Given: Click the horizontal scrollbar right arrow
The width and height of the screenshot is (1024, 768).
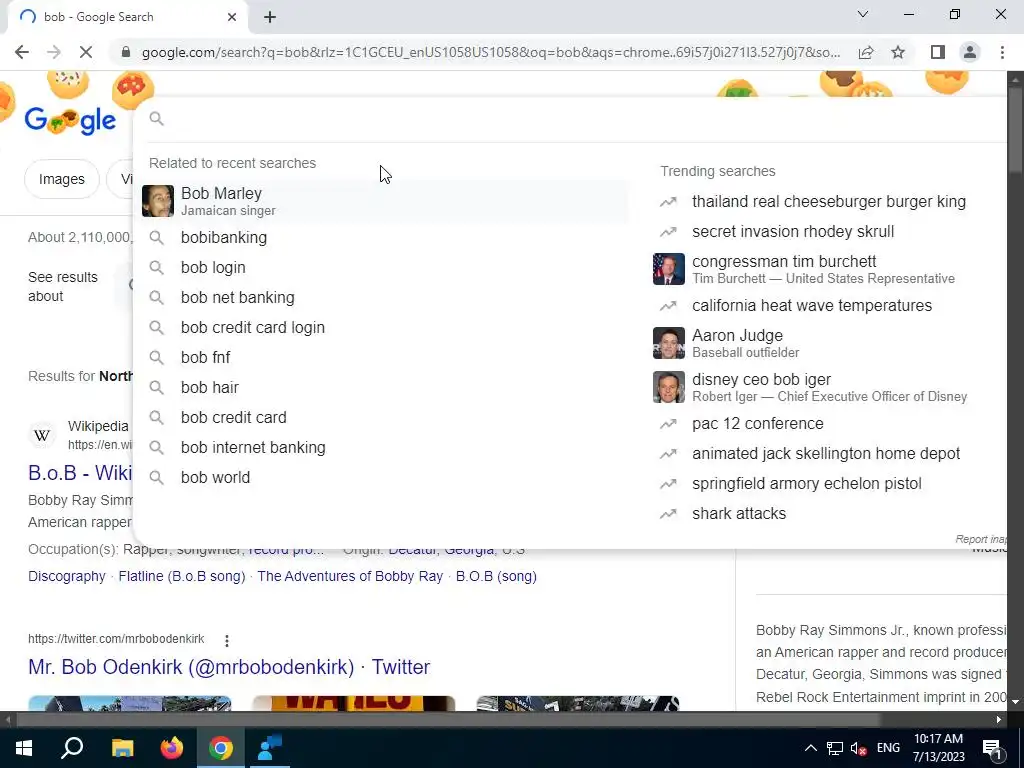Looking at the screenshot, I should [x=999, y=720].
